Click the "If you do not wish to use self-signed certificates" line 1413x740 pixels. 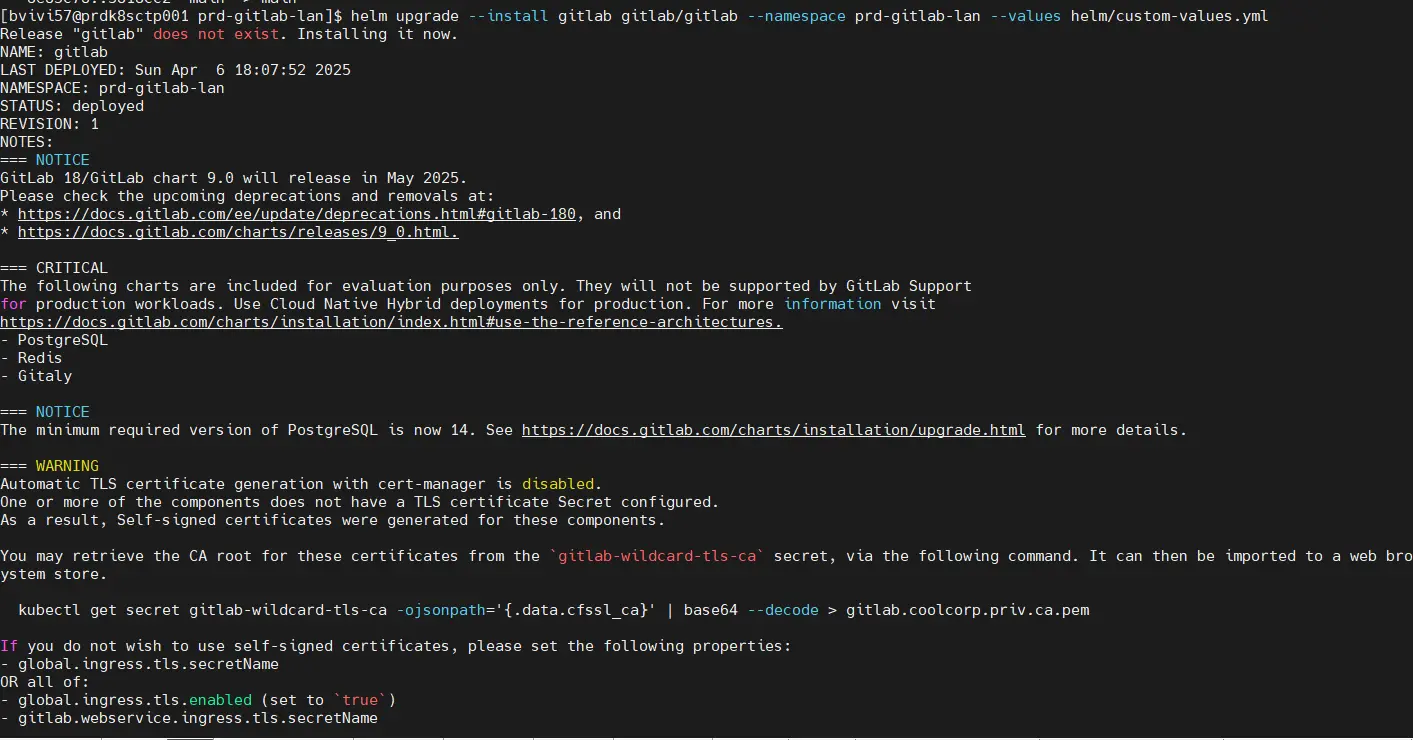point(396,646)
